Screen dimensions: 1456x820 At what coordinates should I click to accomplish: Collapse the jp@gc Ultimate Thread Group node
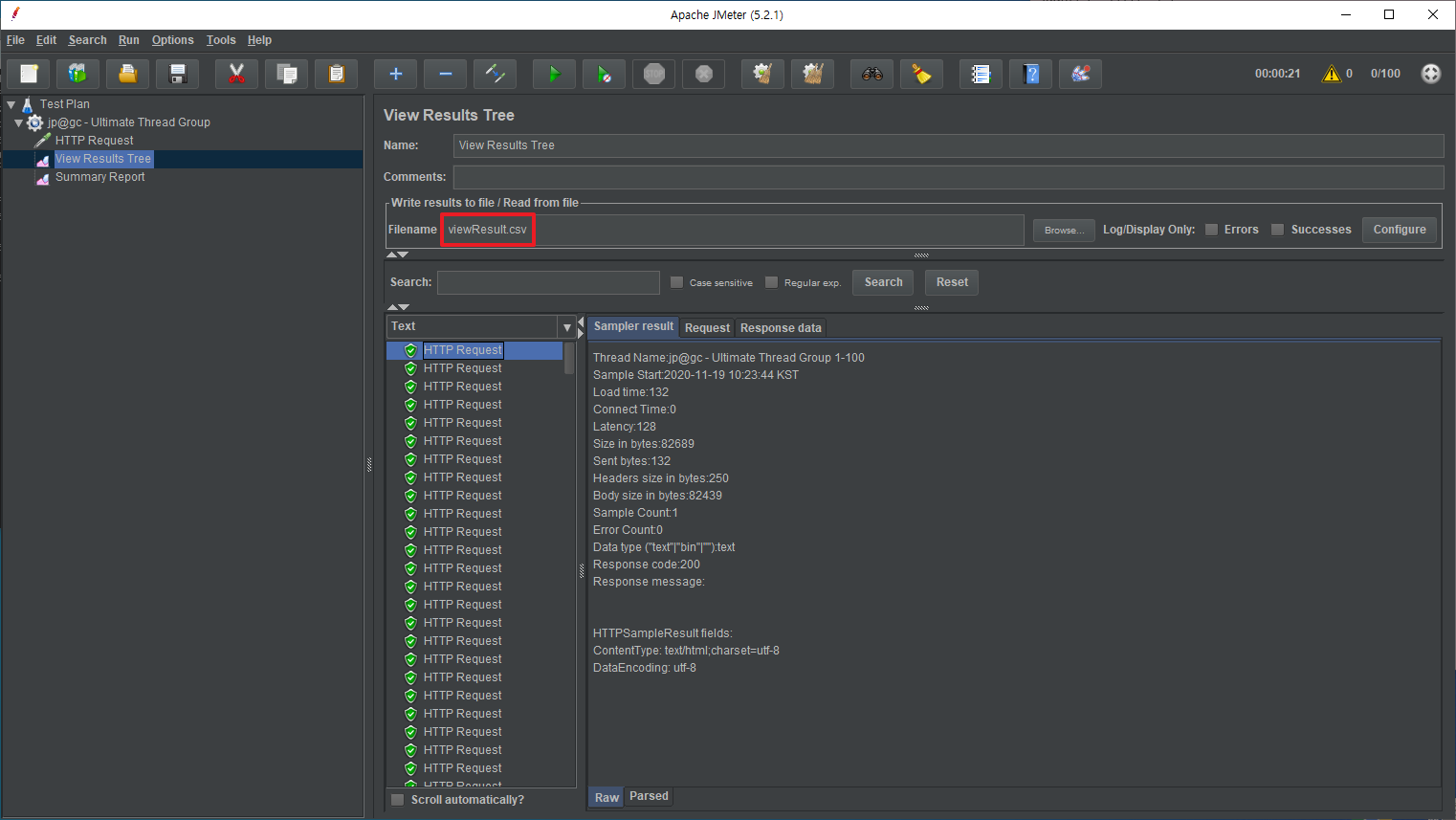point(18,122)
